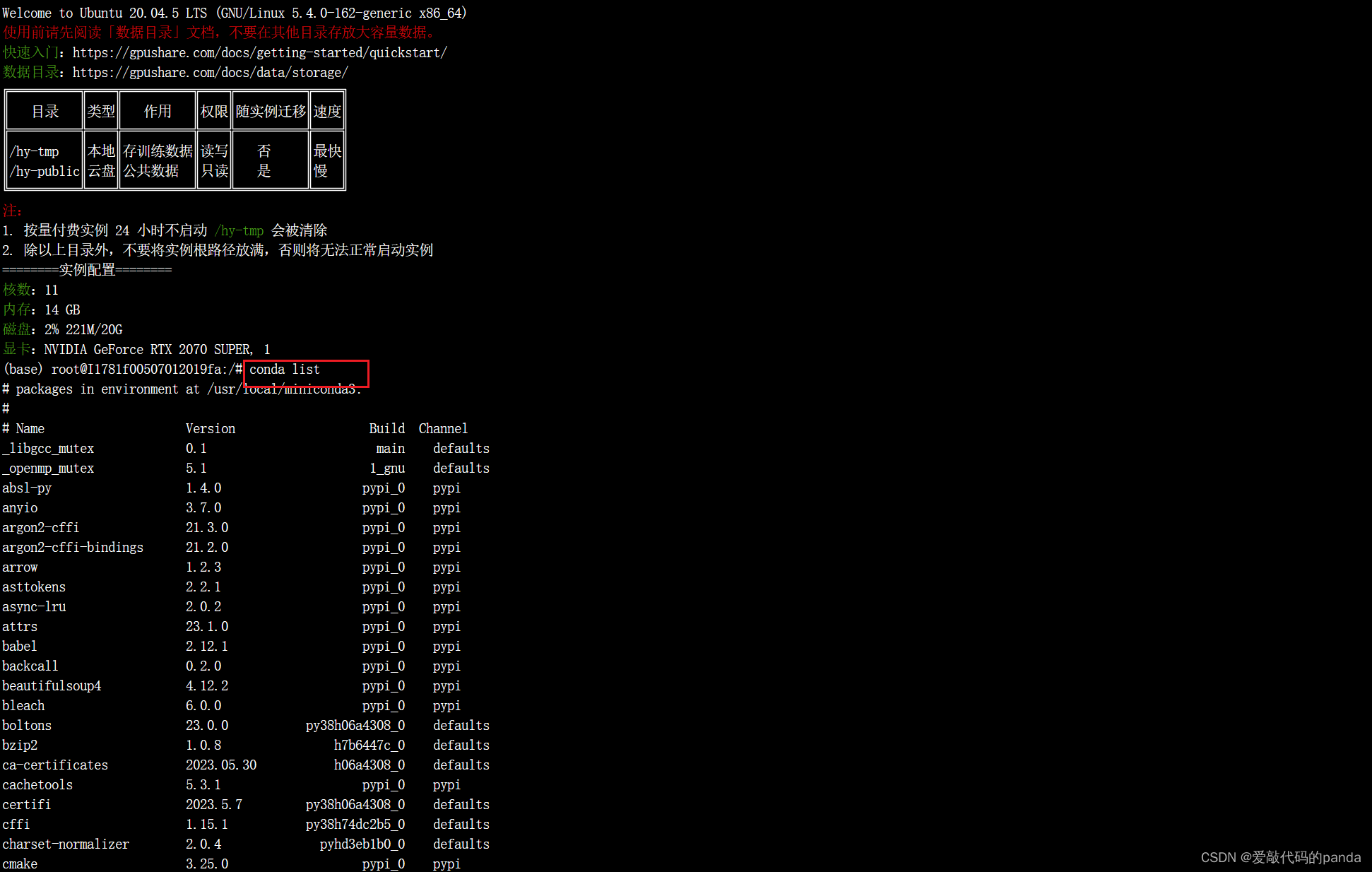1372x872 pixels.
Task: Click the ca-certificates package row
Action: pyautogui.click(x=55, y=765)
